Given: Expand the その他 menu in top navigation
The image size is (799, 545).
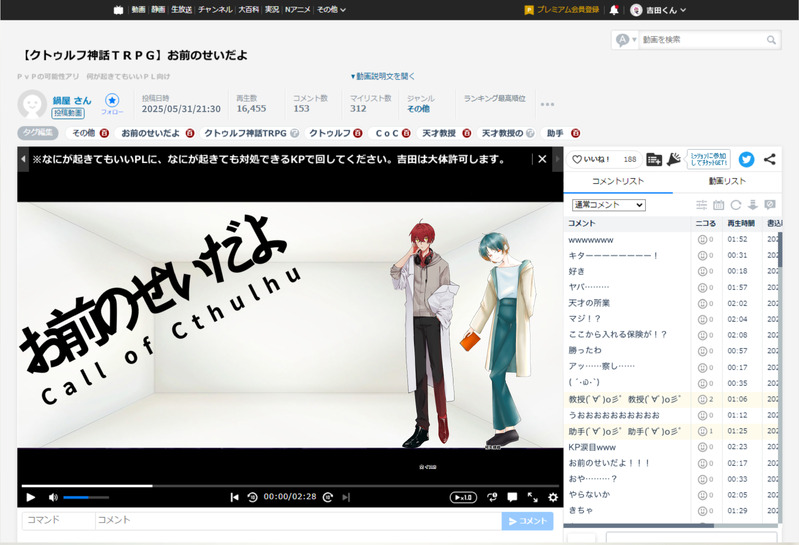Looking at the screenshot, I should click(331, 10).
